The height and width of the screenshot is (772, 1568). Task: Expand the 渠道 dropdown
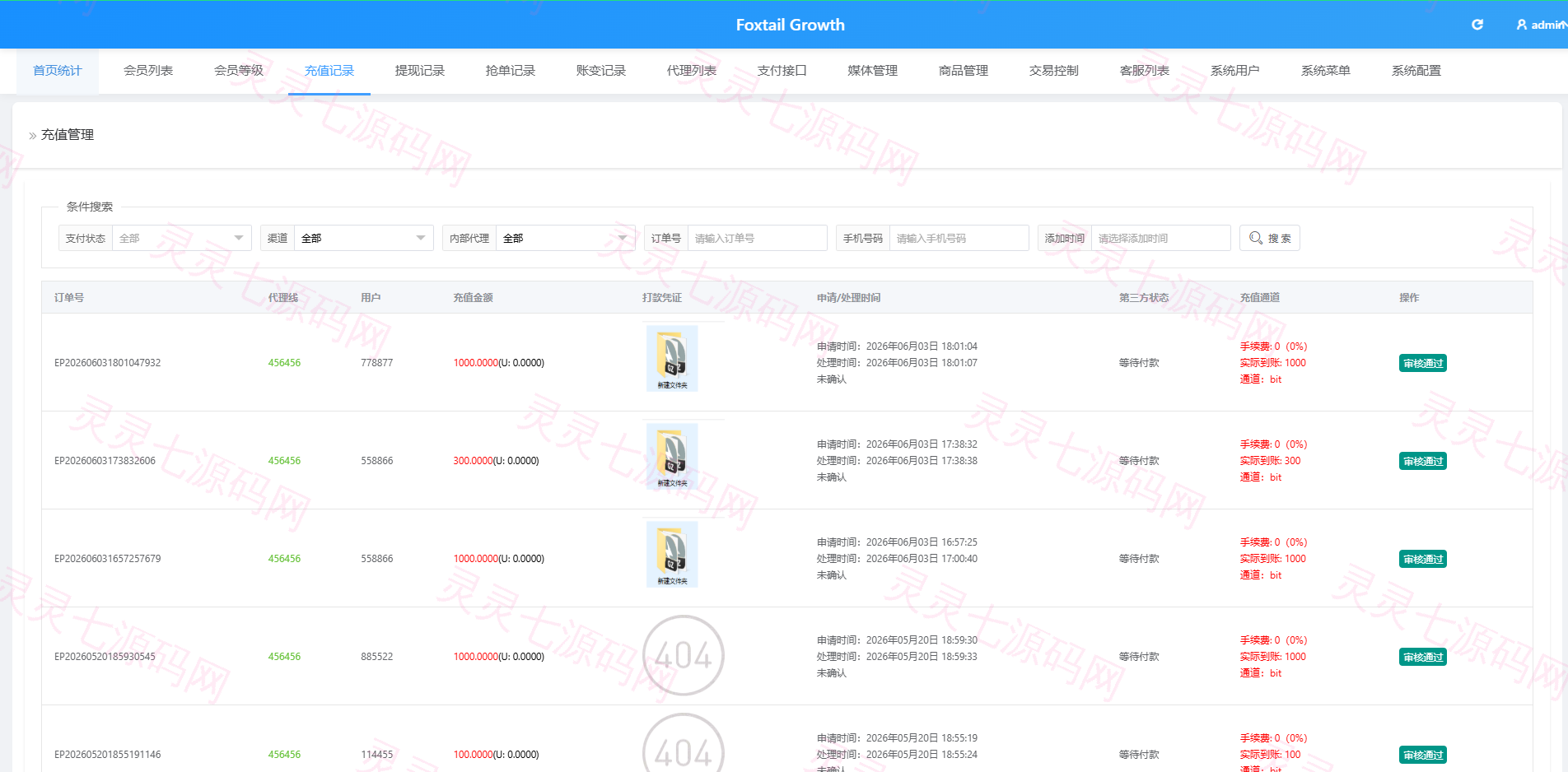(363, 238)
